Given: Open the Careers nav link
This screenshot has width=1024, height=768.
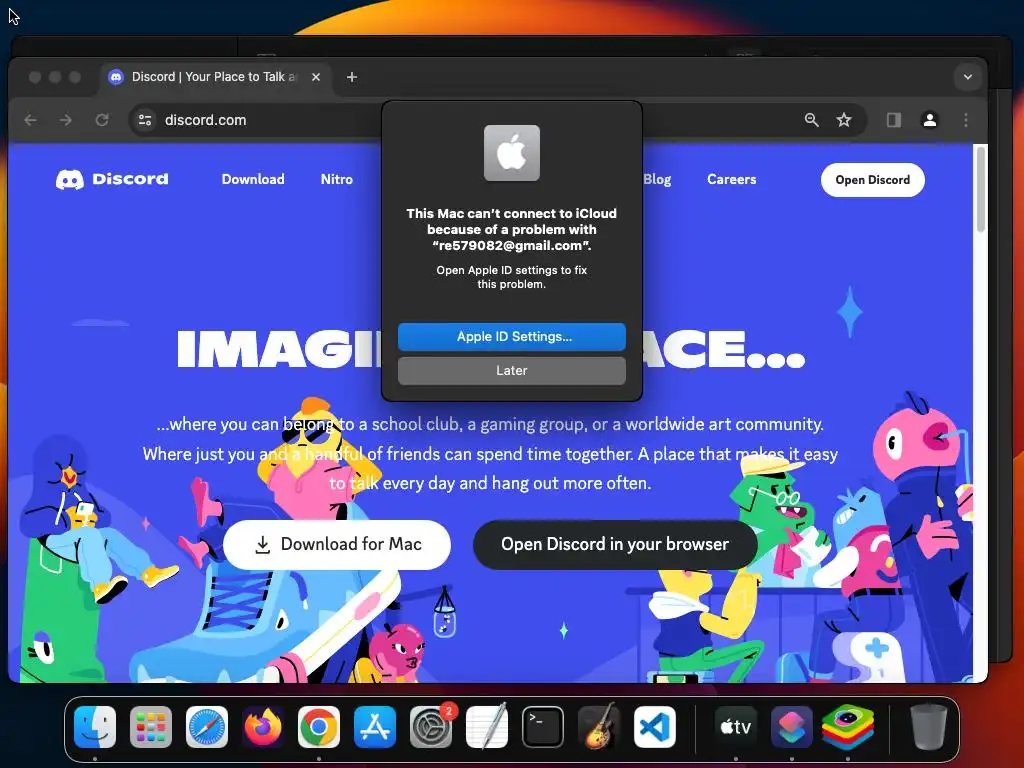Looking at the screenshot, I should tap(731, 179).
